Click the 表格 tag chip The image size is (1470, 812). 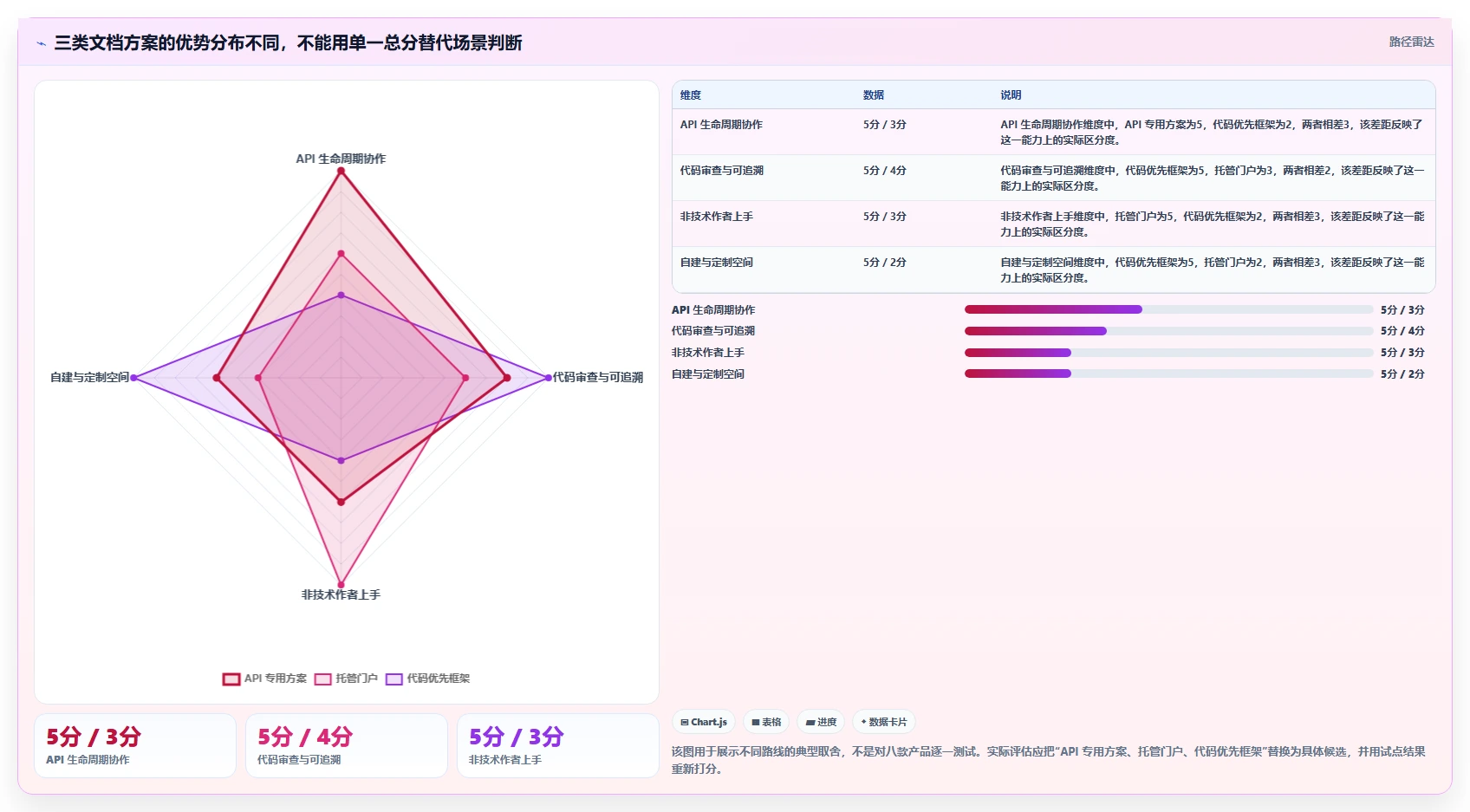[766, 722]
